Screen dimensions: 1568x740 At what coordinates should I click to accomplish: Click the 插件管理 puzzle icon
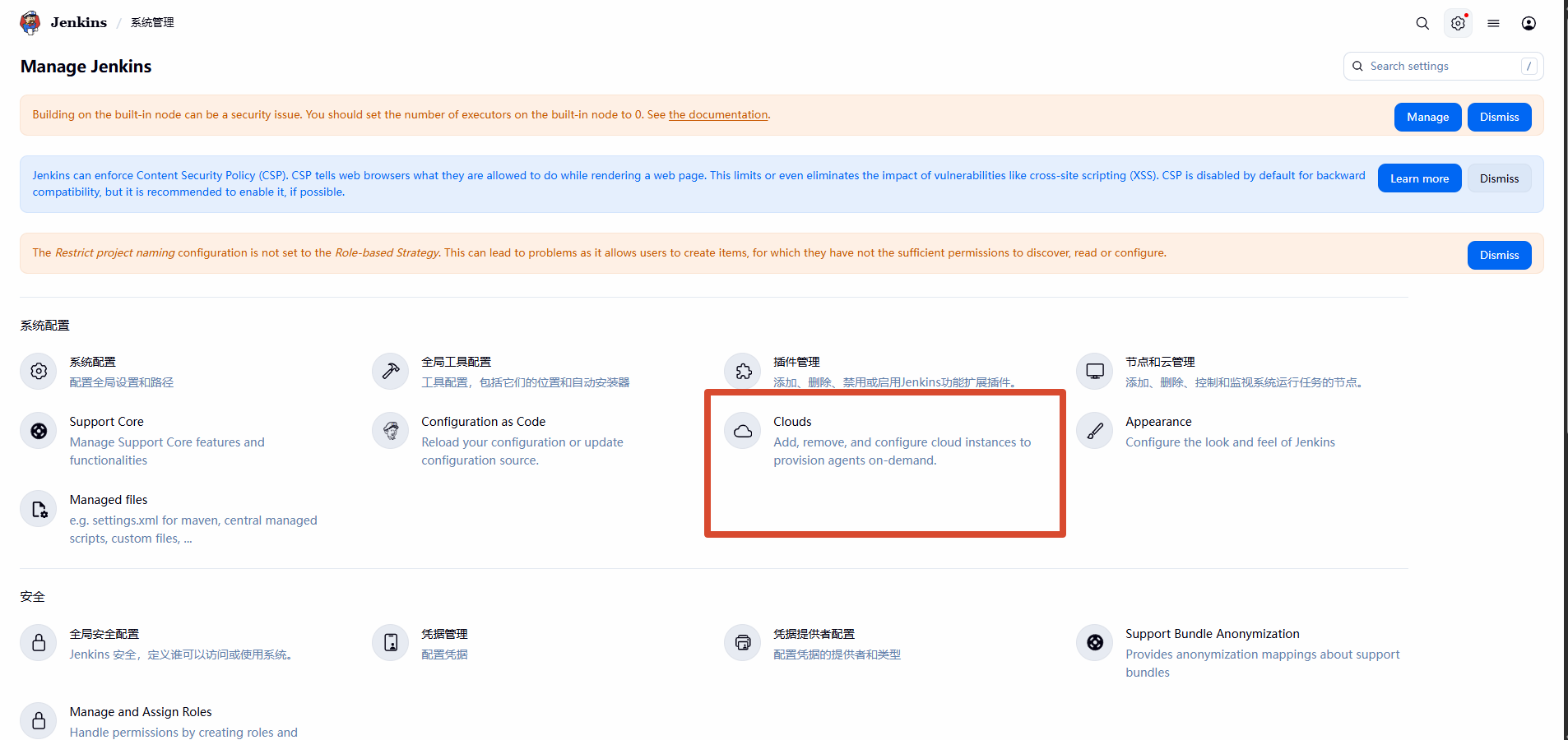click(743, 372)
